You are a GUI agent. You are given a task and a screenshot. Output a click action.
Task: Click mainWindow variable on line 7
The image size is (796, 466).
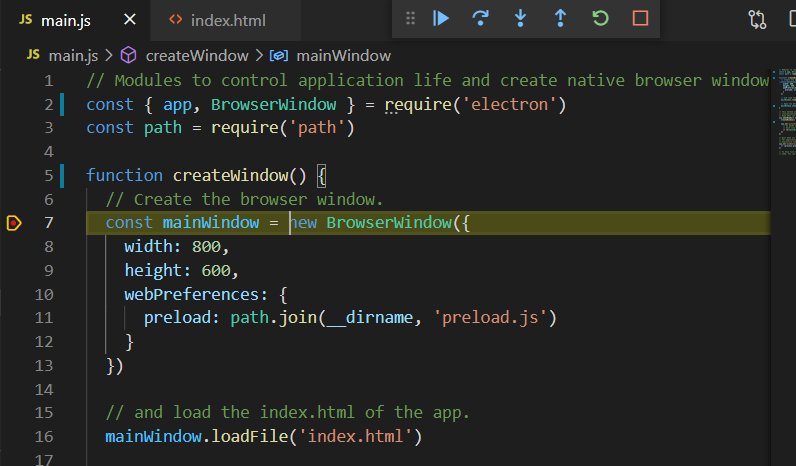211,223
